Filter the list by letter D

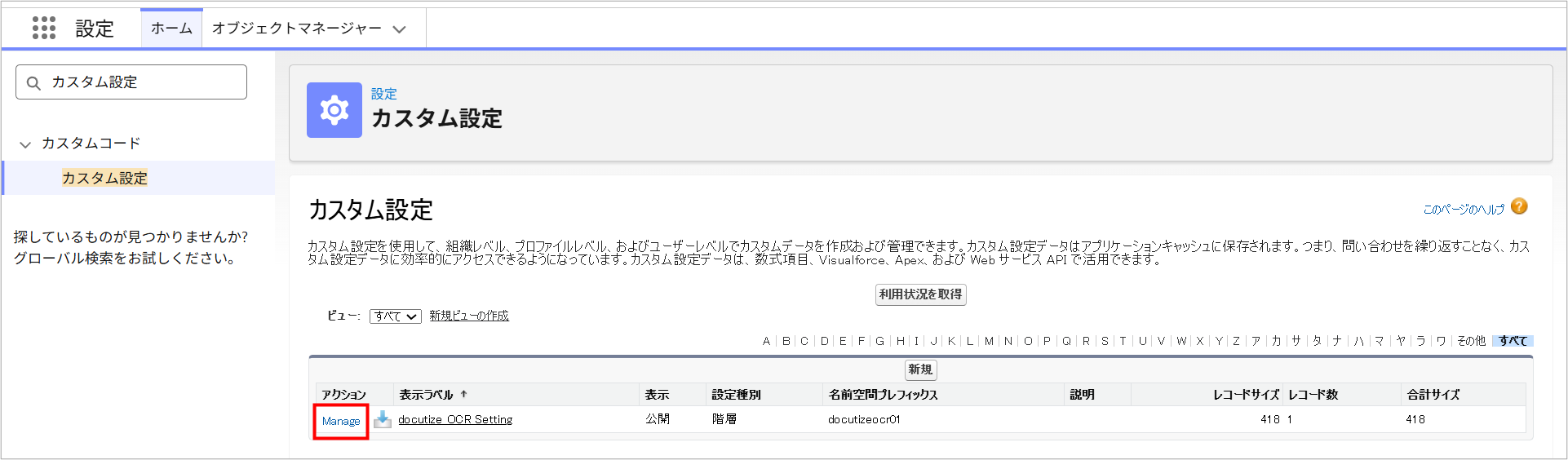(825, 341)
